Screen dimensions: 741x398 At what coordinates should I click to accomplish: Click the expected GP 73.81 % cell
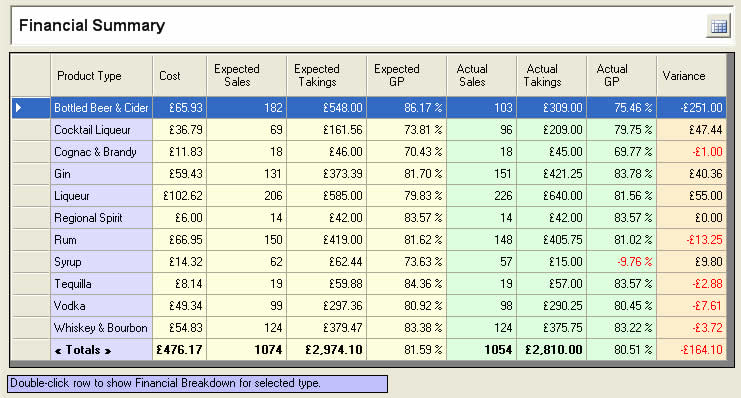point(406,130)
